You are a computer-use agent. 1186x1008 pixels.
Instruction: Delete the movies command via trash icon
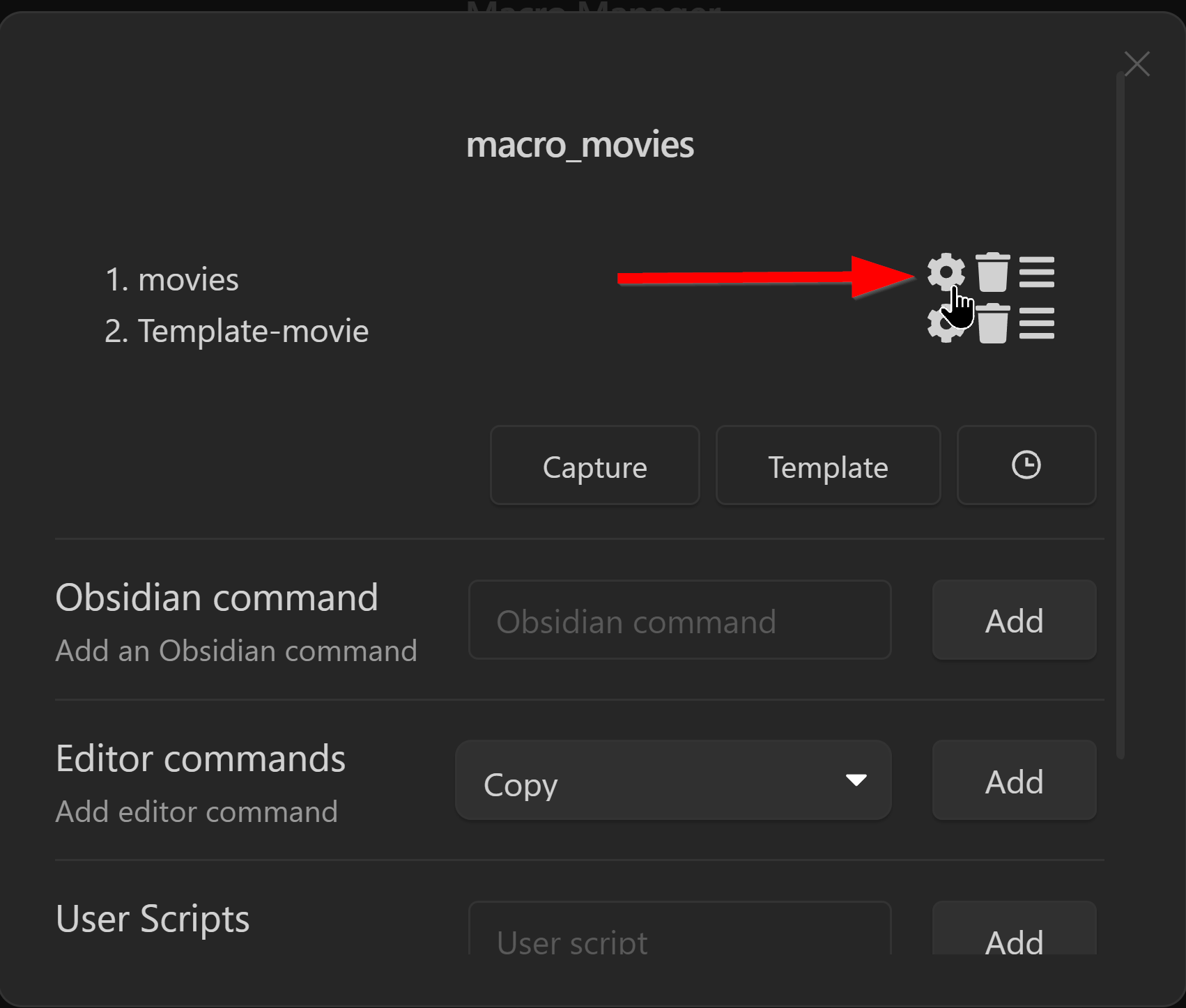click(992, 272)
